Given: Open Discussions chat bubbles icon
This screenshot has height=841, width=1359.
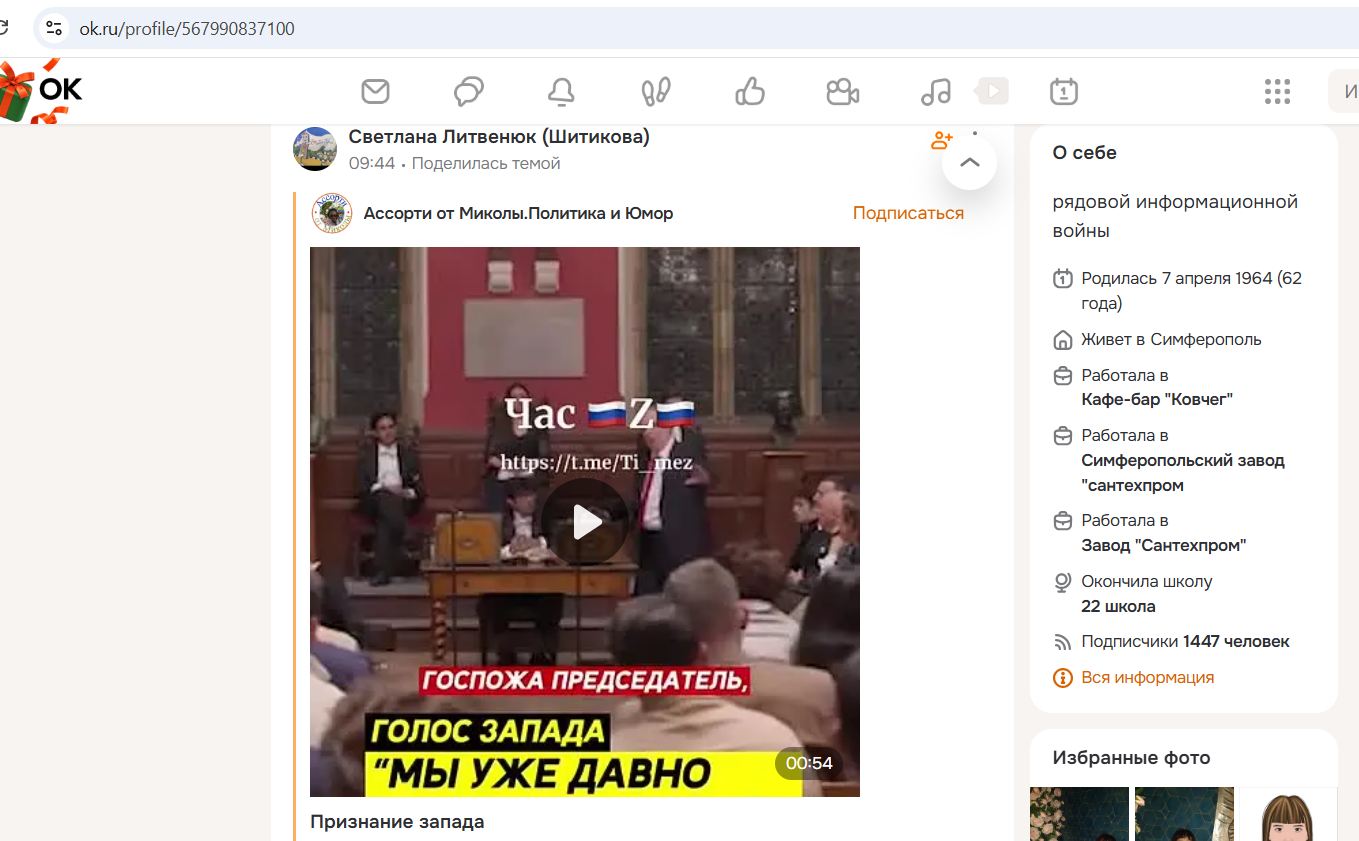Looking at the screenshot, I should pos(468,92).
